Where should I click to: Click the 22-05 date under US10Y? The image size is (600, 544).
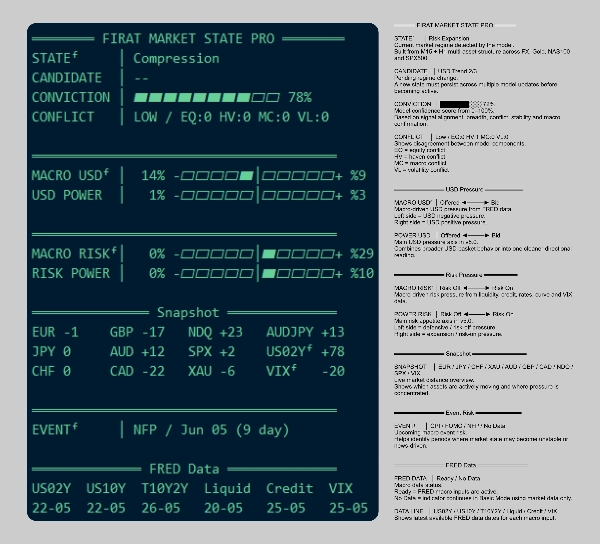pyautogui.click(x=106, y=508)
